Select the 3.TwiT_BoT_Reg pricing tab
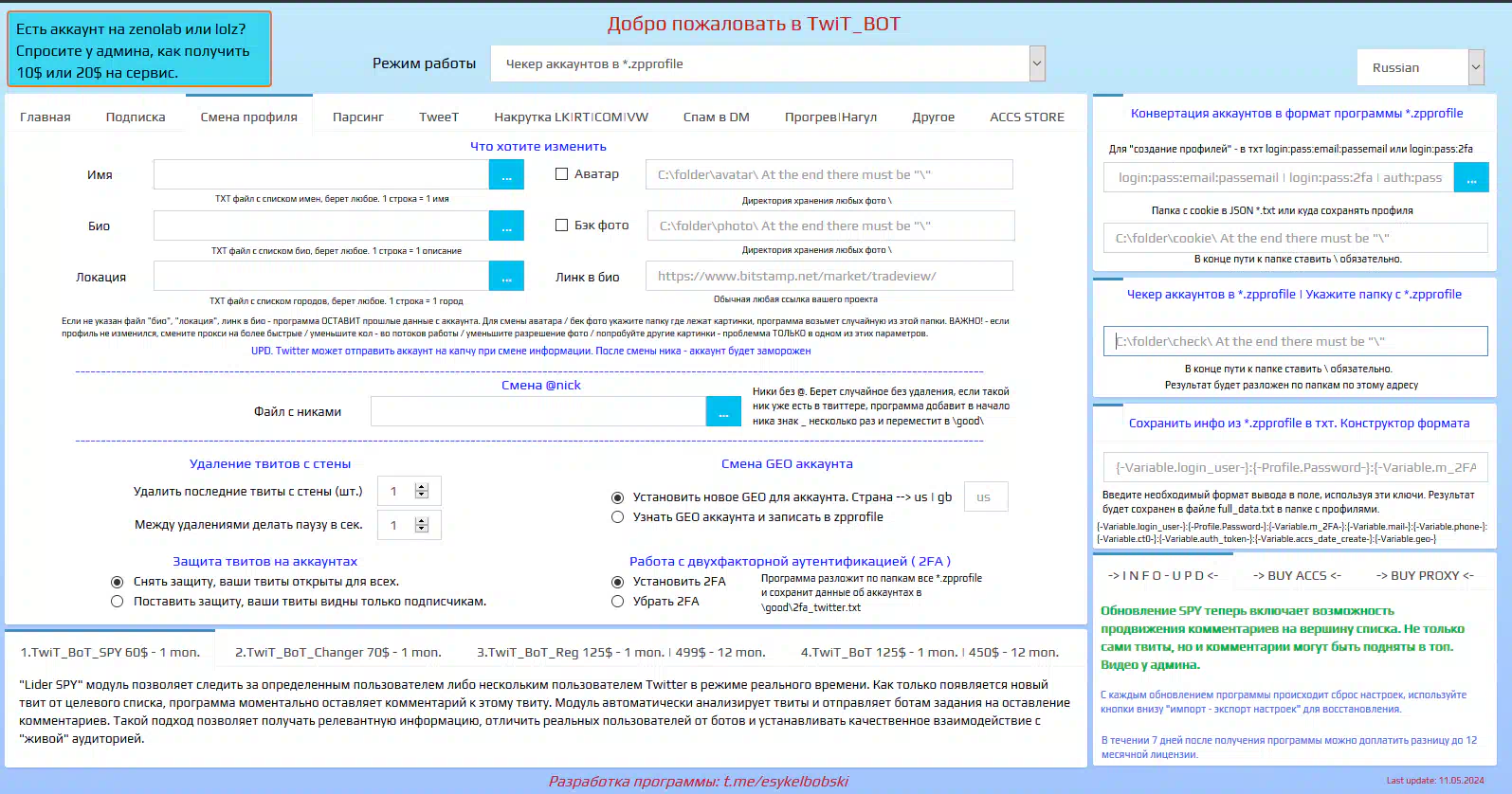Screen dimensions: 1512x794 click(621, 653)
